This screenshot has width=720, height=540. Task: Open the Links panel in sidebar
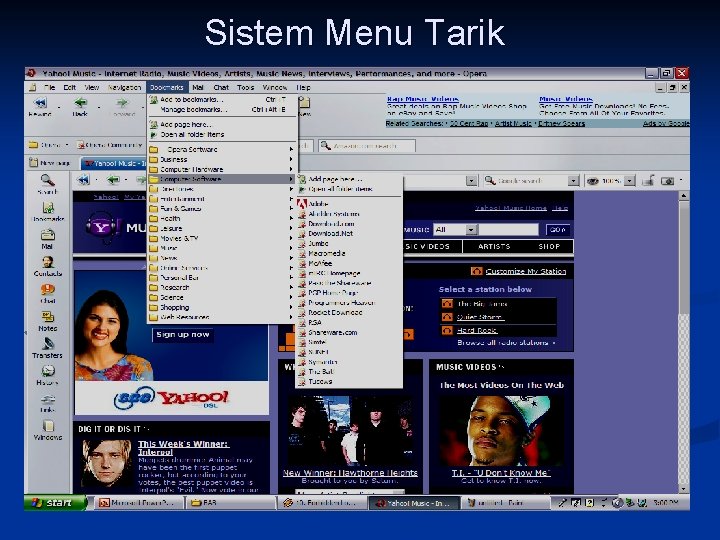pyautogui.click(x=47, y=403)
